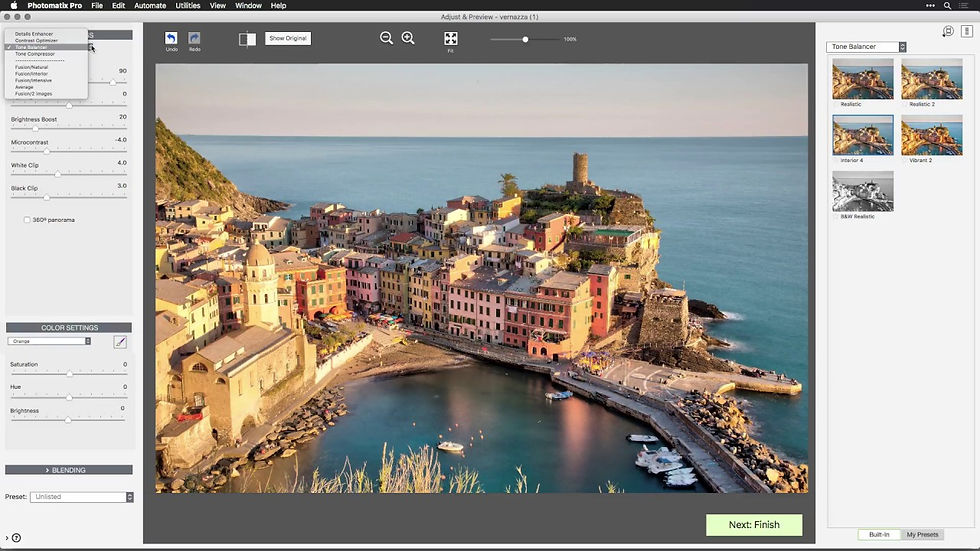Image resolution: width=980 pixels, height=551 pixels.
Task: Click the Show Original button
Action: tap(288, 38)
